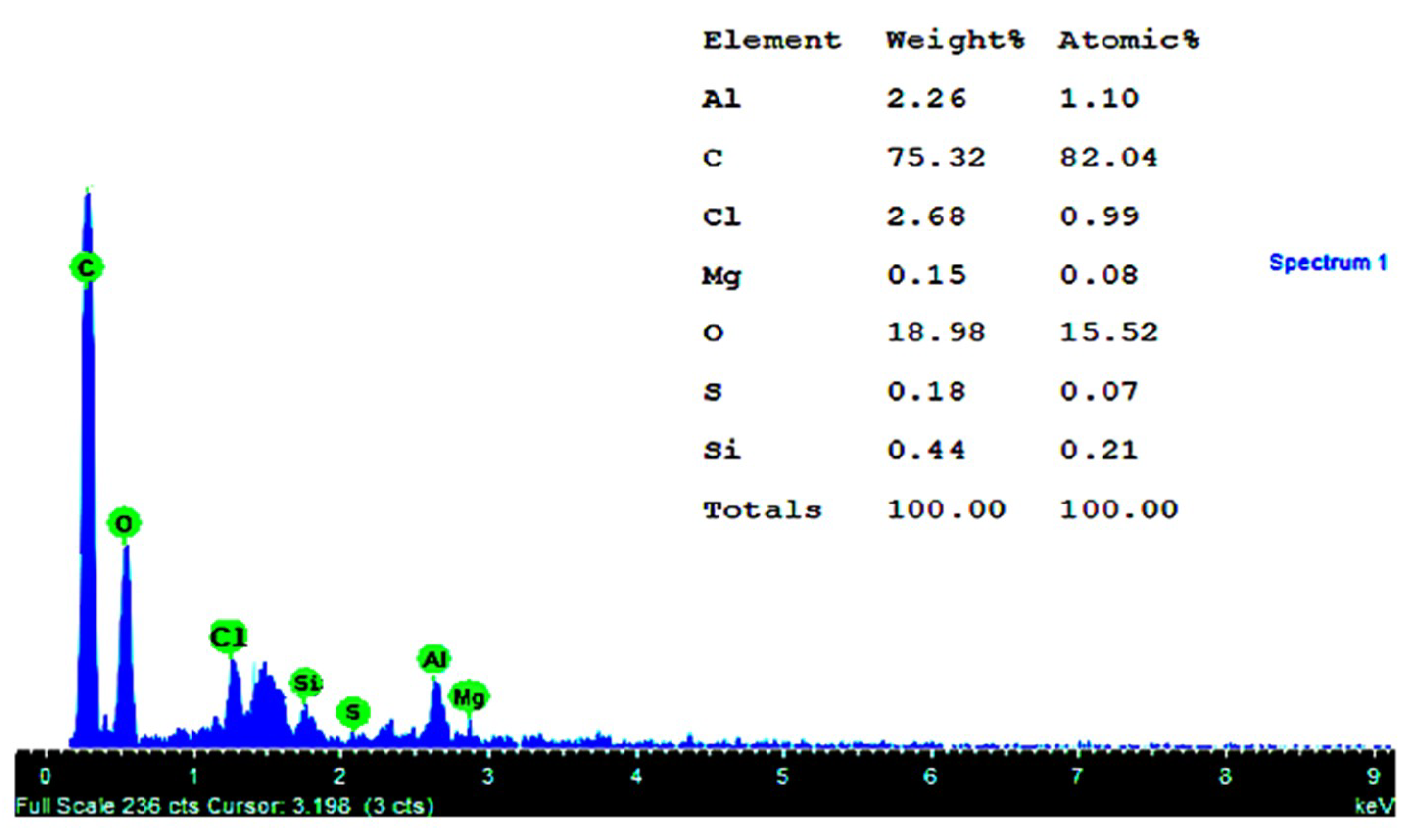Click the Totals row label
This screenshot has width=1415, height=840.
pyautogui.click(x=762, y=510)
